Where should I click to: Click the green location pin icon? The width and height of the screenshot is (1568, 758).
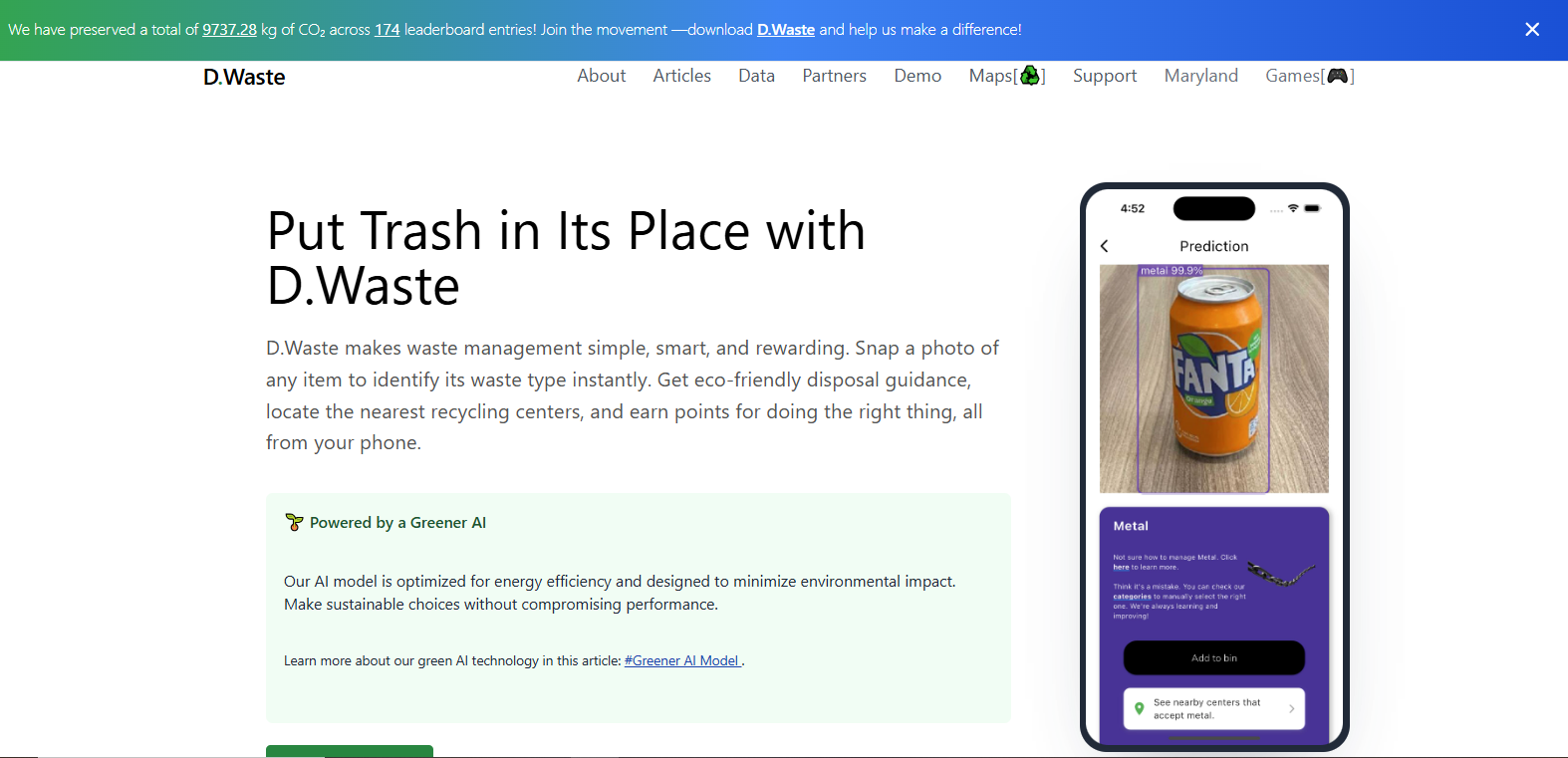tap(1140, 709)
